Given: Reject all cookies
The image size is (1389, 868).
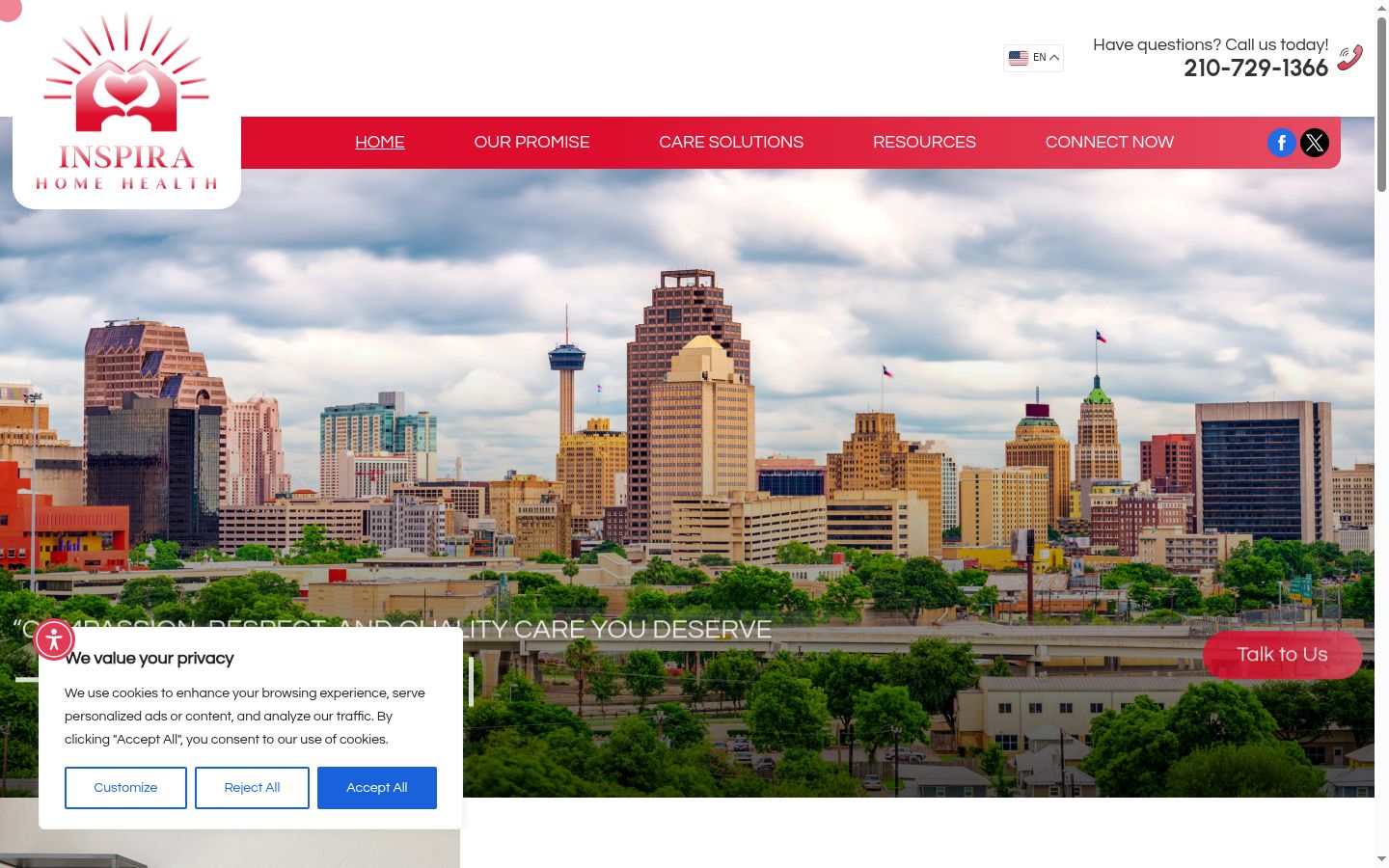Looking at the screenshot, I should point(252,788).
